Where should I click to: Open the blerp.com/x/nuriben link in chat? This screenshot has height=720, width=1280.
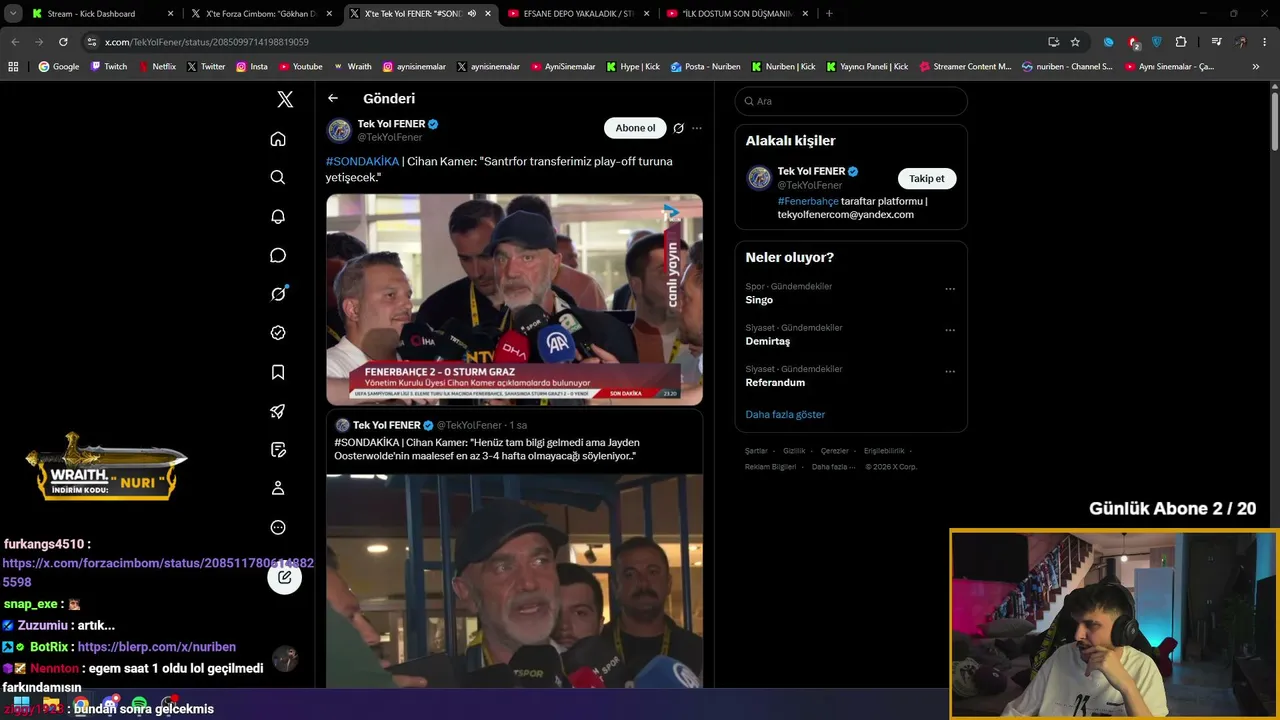pos(157,647)
